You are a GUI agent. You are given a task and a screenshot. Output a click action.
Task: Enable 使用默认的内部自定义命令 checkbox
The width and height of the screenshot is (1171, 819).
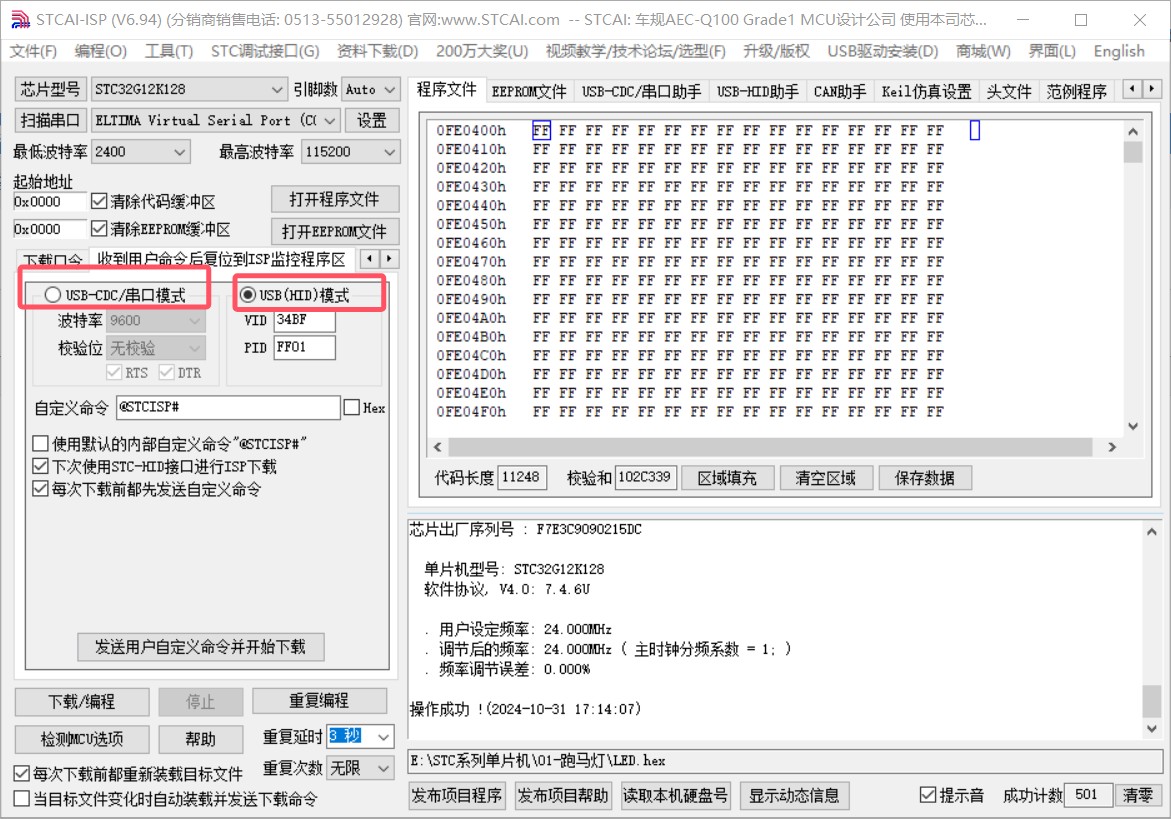pyautogui.click(x=40, y=443)
